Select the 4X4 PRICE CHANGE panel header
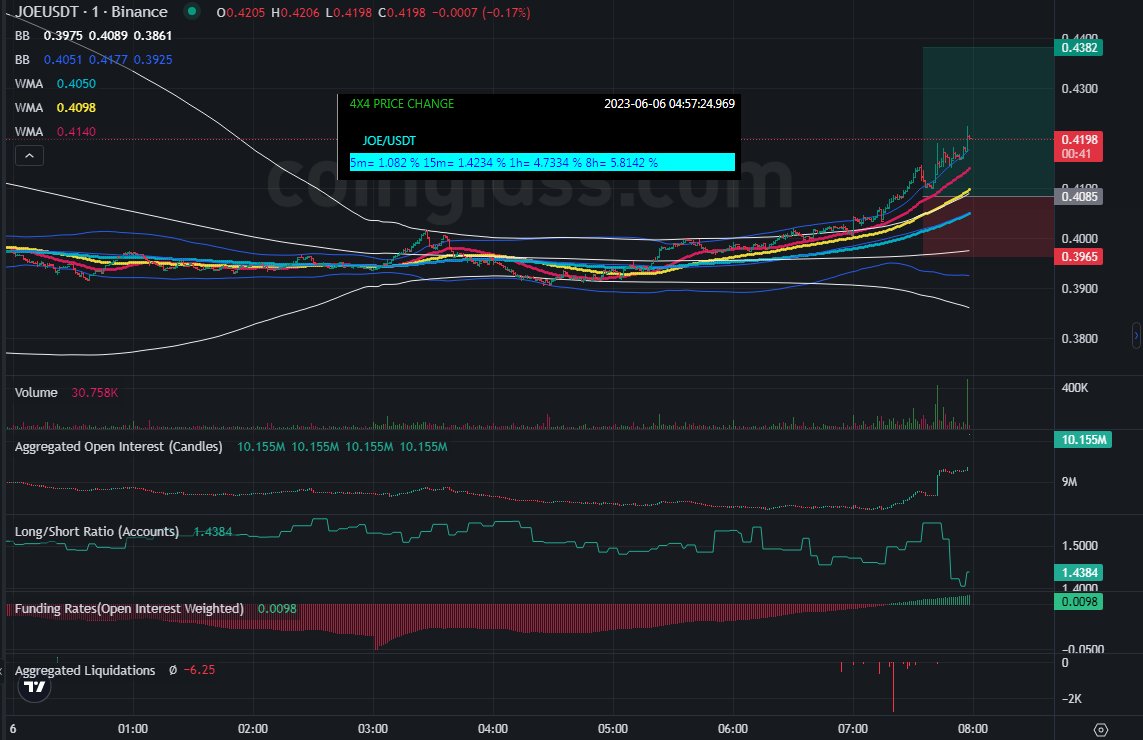This screenshot has width=1143, height=740. (x=402, y=104)
